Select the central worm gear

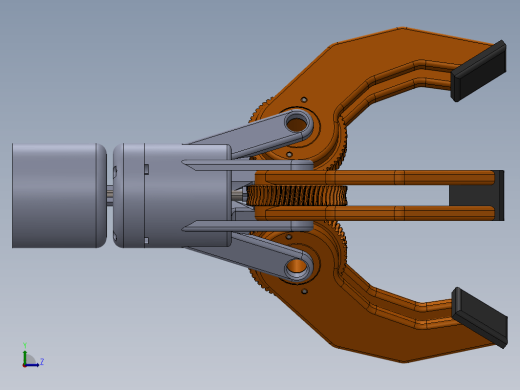297,196
